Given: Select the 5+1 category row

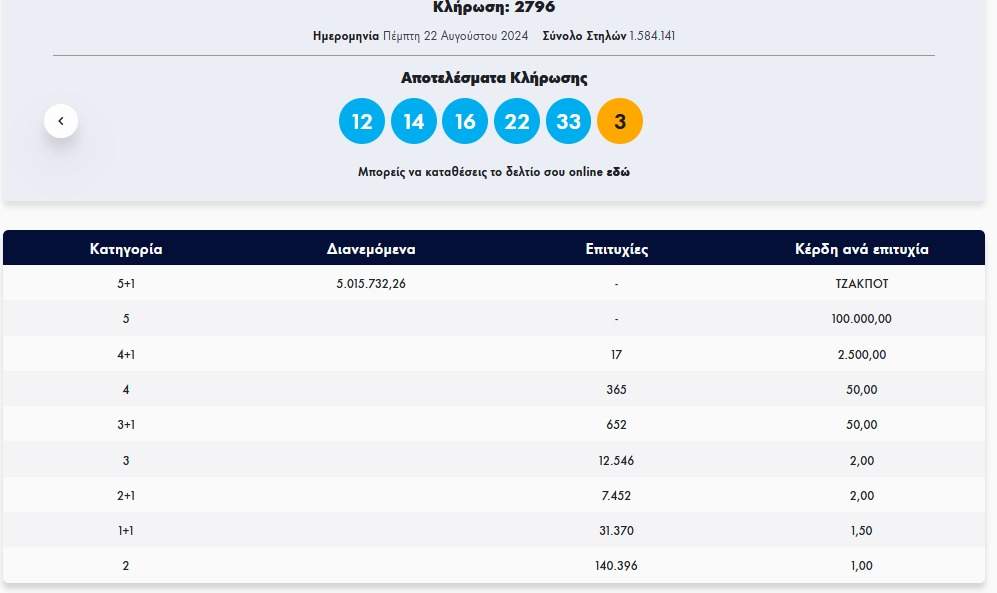Looking at the screenshot, I should click(x=126, y=283).
